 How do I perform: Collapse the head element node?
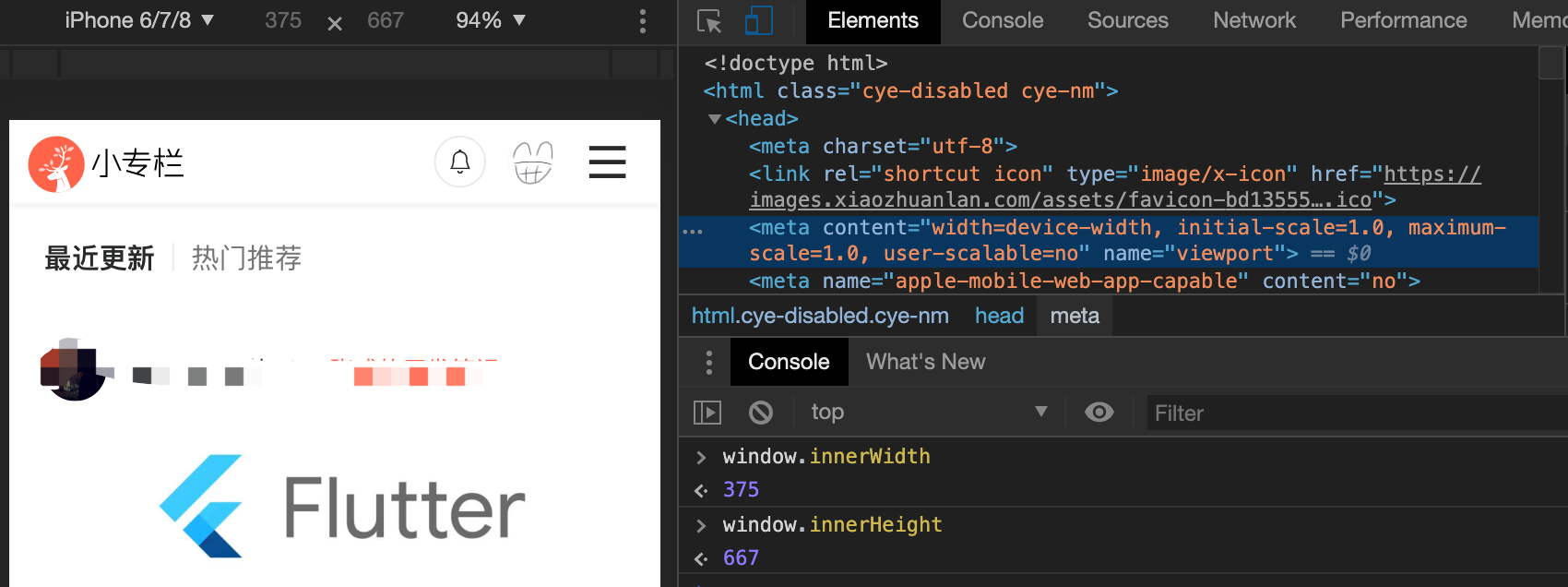pyautogui.click(x=714, y=119)
